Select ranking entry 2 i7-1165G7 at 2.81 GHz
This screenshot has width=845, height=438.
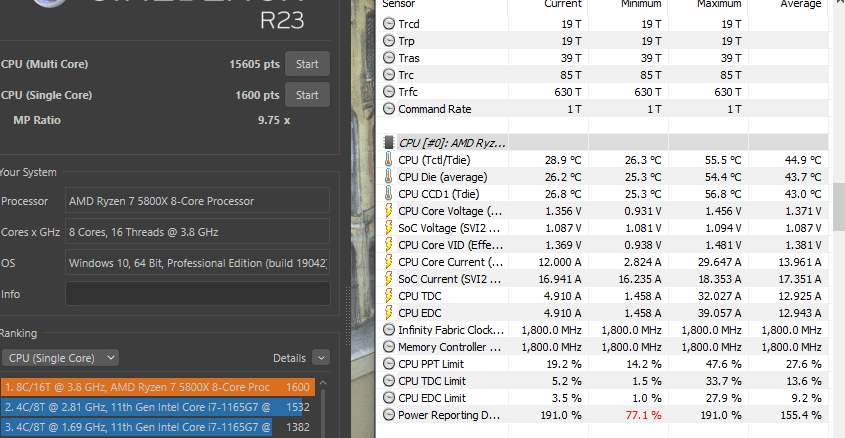pyautogui.click(x=158, y=407)
